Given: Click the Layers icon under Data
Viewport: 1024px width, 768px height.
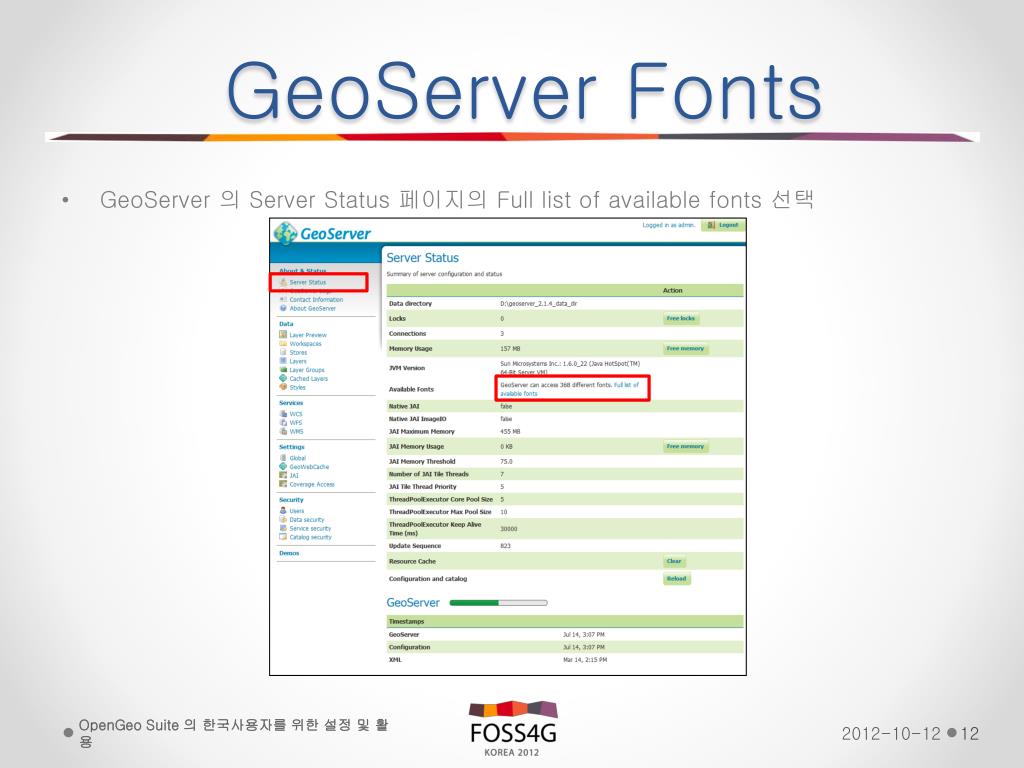Looking at the screenshot, I should (283, 360).
